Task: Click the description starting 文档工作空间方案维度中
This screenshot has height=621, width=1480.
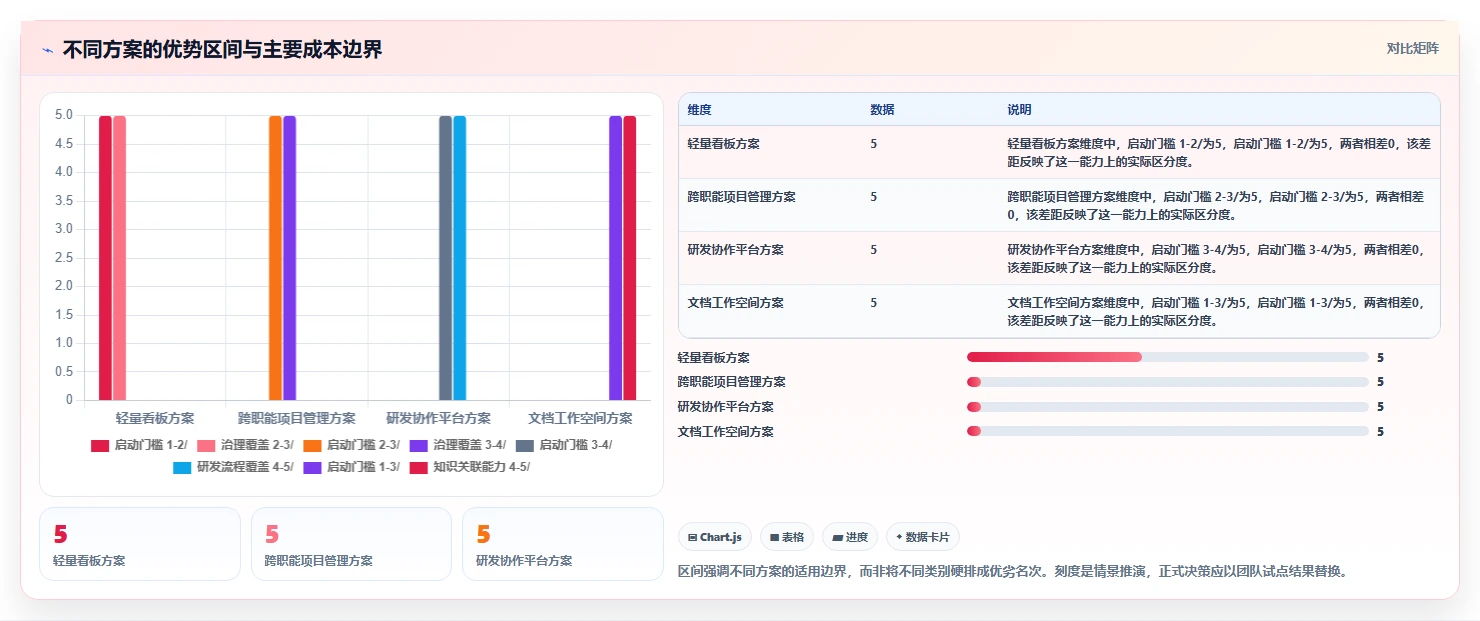Action: pyautogui.click(x=1217, y=311)
